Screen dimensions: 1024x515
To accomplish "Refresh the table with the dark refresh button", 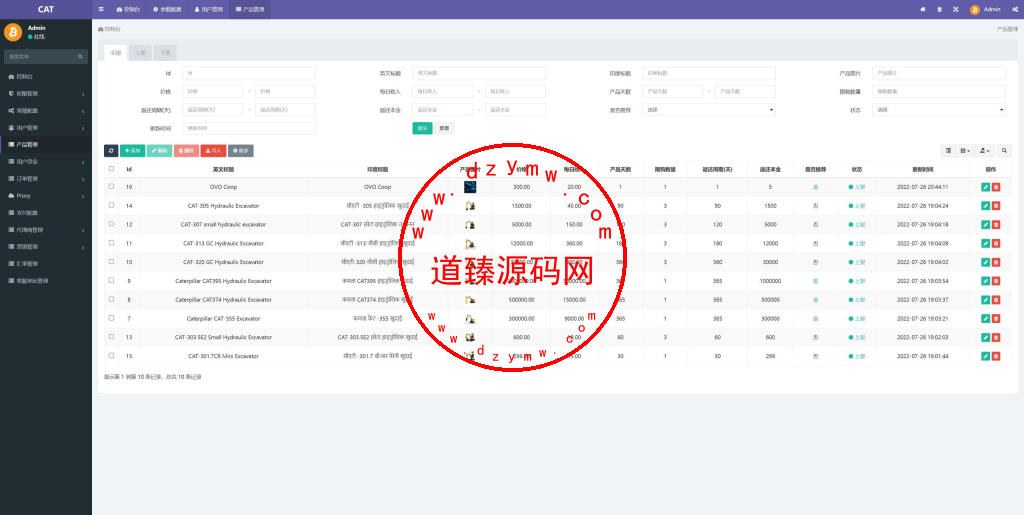I will tap(111, 151).
